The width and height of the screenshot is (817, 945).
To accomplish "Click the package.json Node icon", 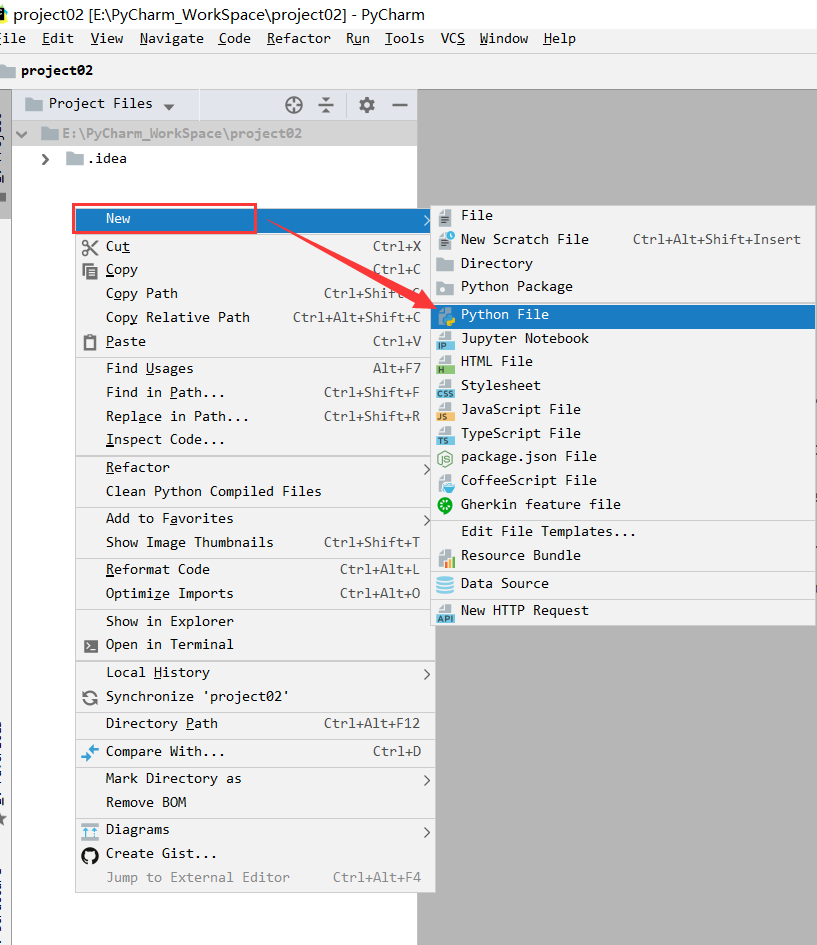I will (x=445, y=459).
